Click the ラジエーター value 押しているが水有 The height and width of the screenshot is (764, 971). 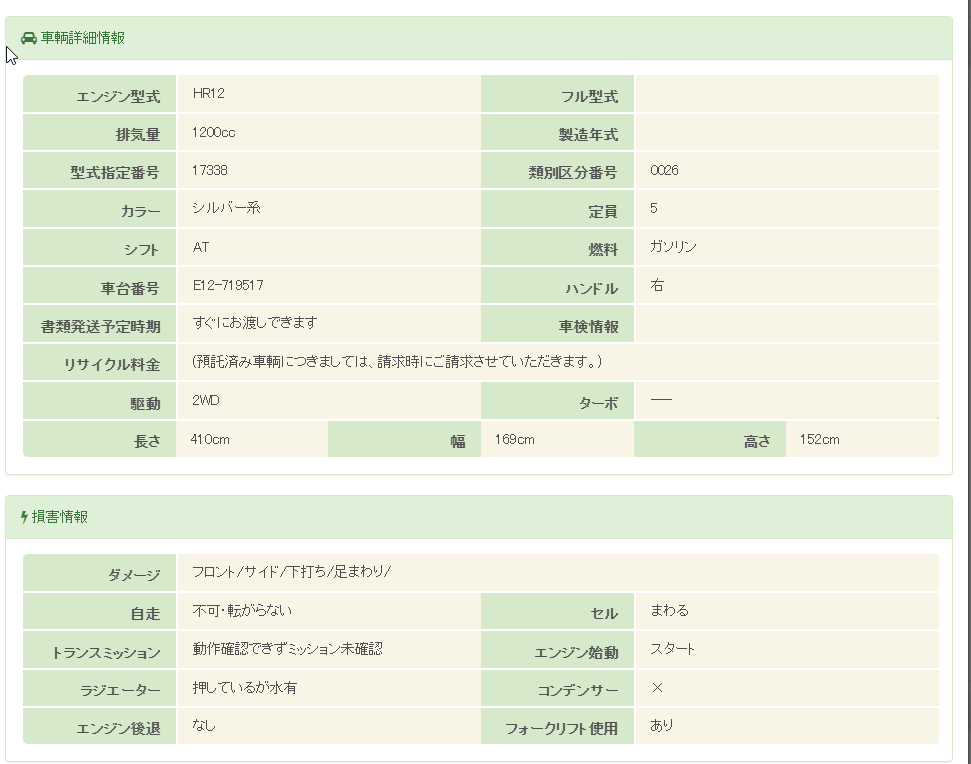pos(244,688)
